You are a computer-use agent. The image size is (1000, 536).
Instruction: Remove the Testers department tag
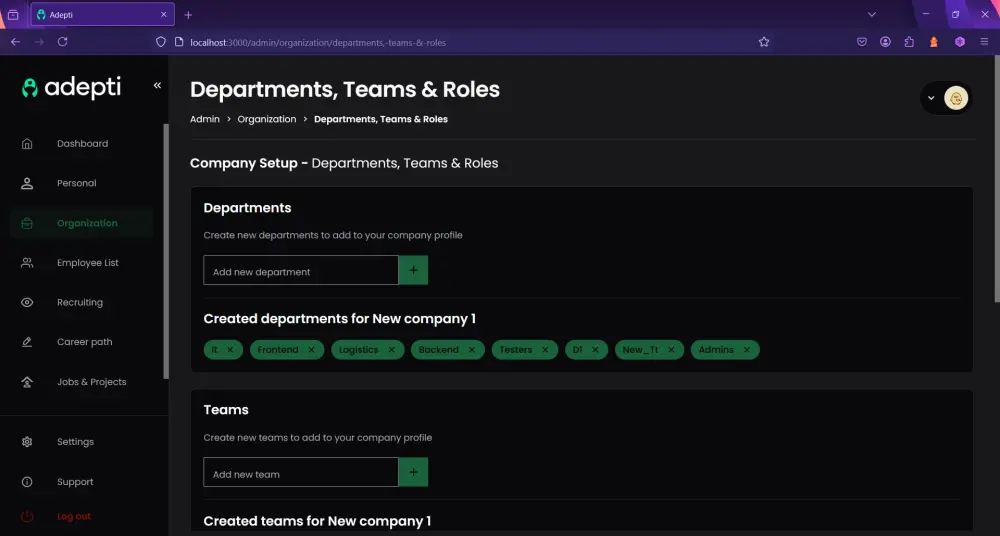point(545,350)
